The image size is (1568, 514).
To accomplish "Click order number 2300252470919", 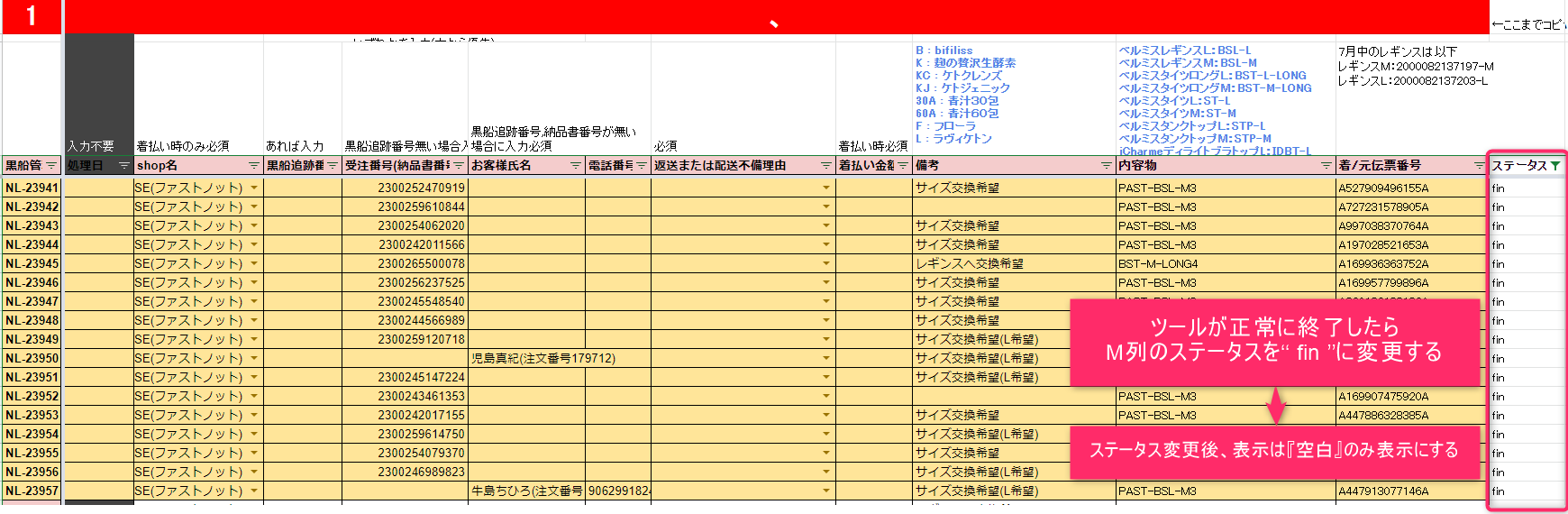I will pyautogui.click(x=421, y=188).
